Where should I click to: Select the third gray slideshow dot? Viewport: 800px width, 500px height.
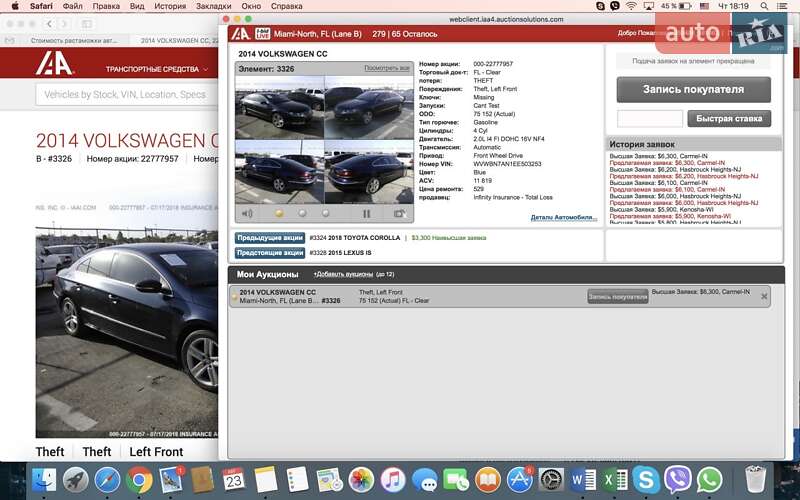325,213
